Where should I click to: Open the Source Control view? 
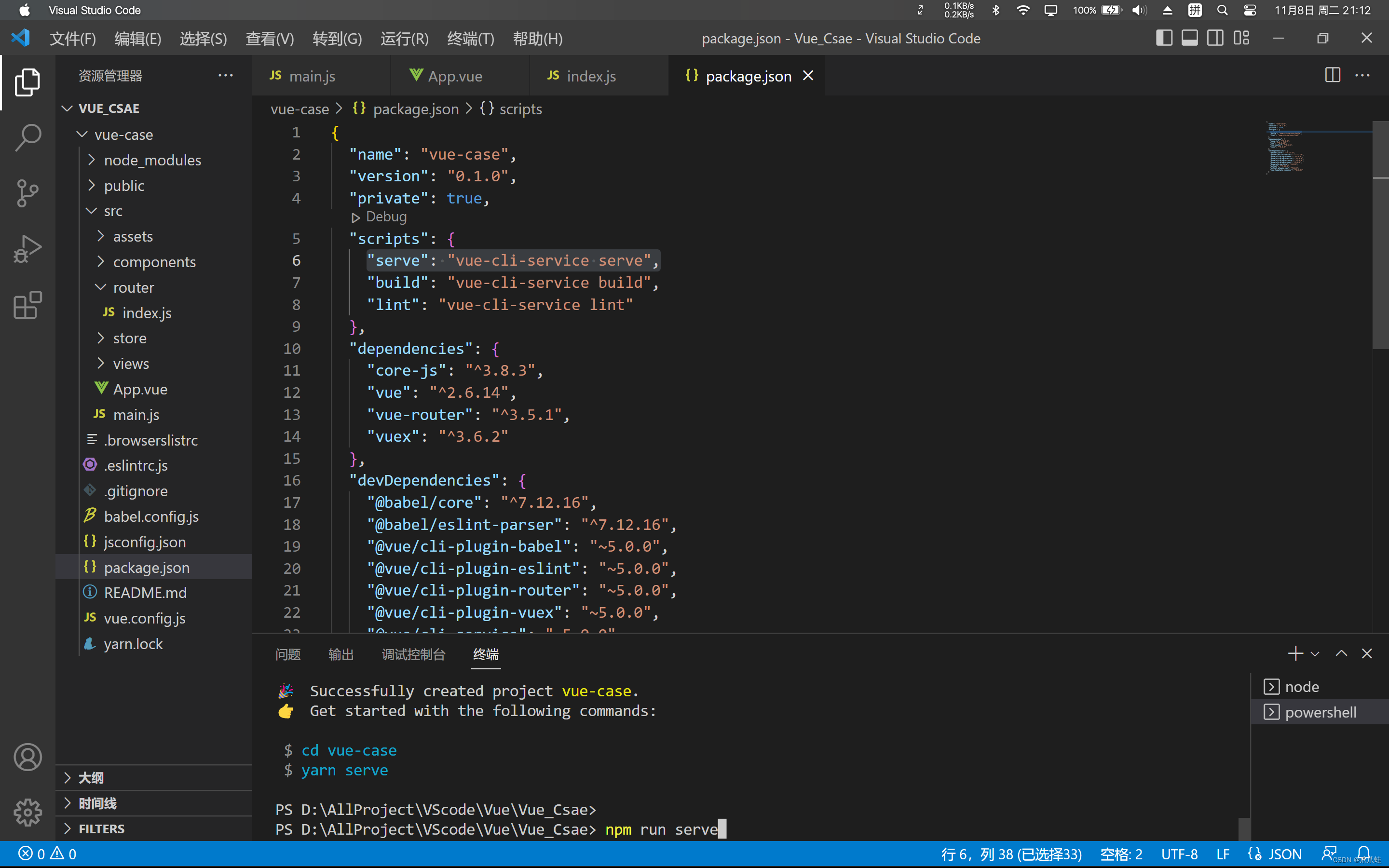(27, 193)
